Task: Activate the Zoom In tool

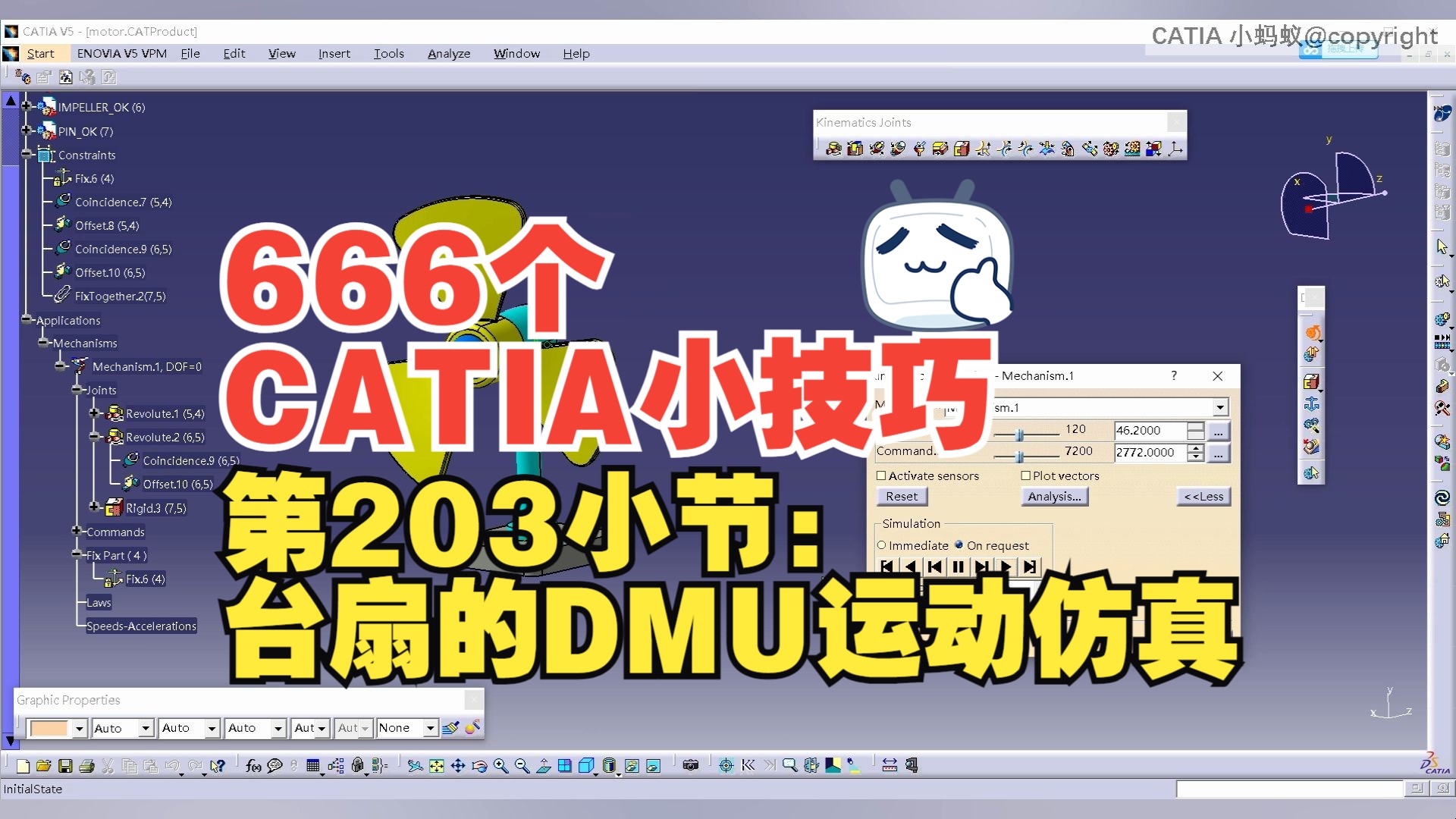Action: 500,766
